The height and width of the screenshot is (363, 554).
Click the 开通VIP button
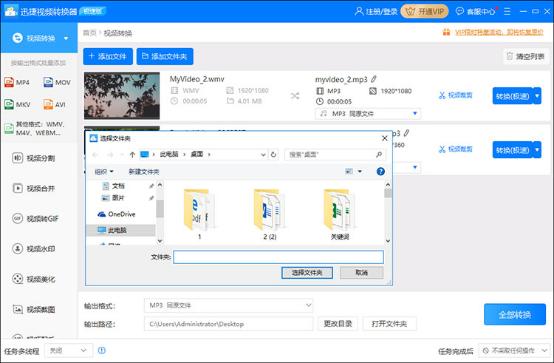click(x=425, y=11)
